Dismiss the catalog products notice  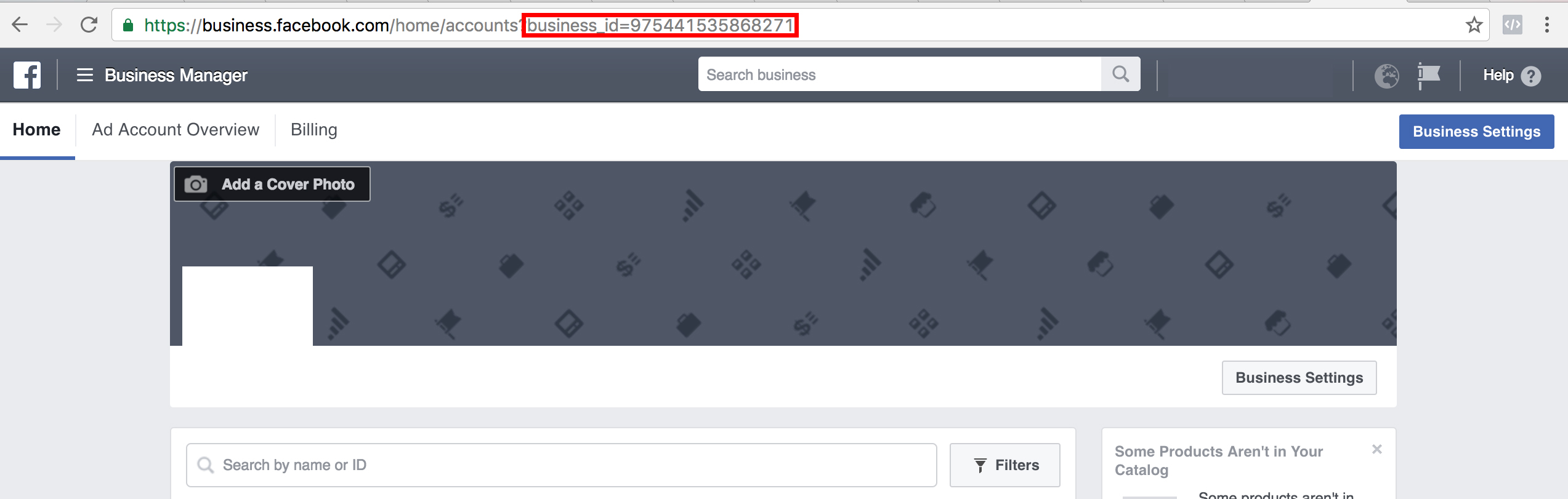coord(1377,450)
